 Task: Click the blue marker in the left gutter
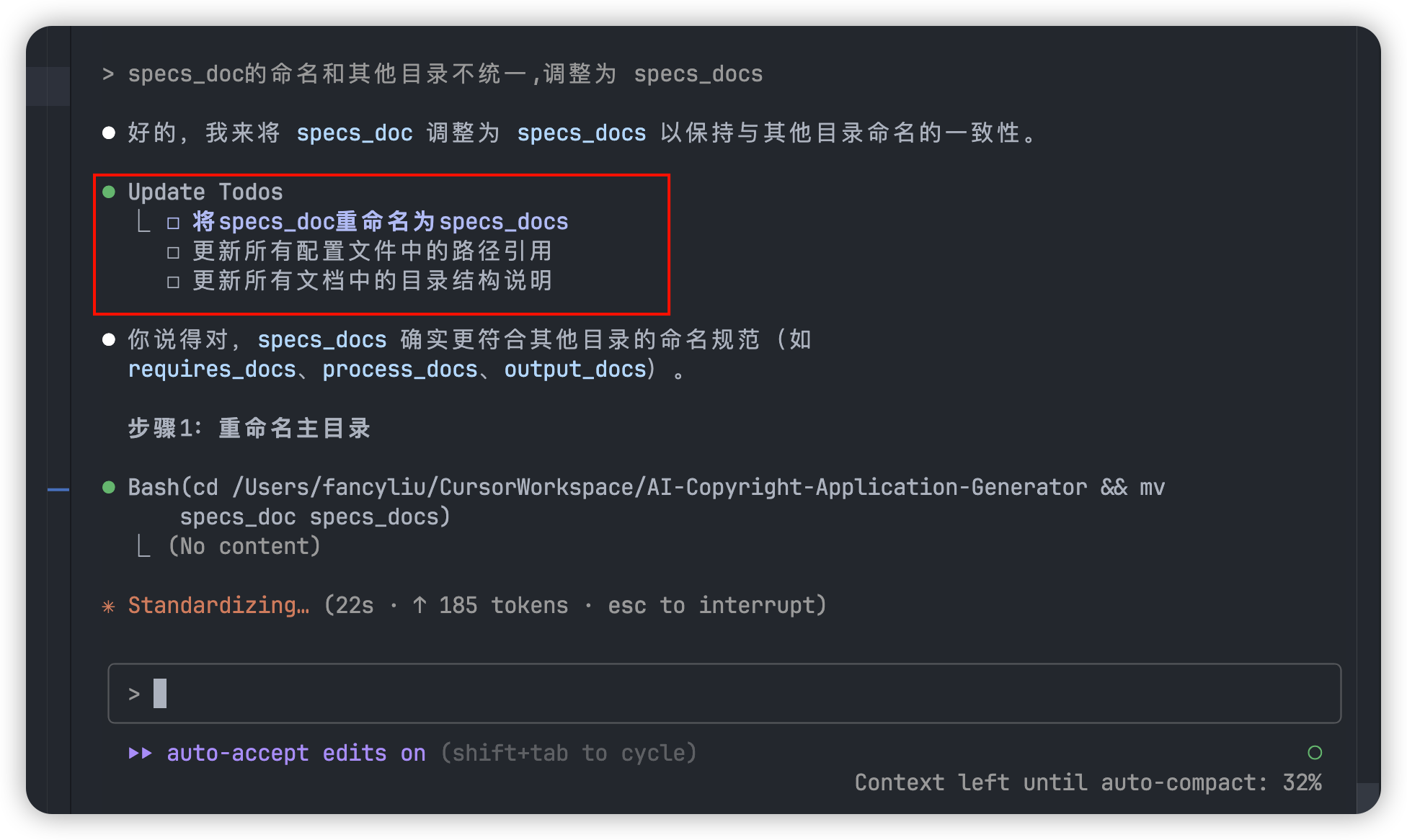(x=58, y=490)
